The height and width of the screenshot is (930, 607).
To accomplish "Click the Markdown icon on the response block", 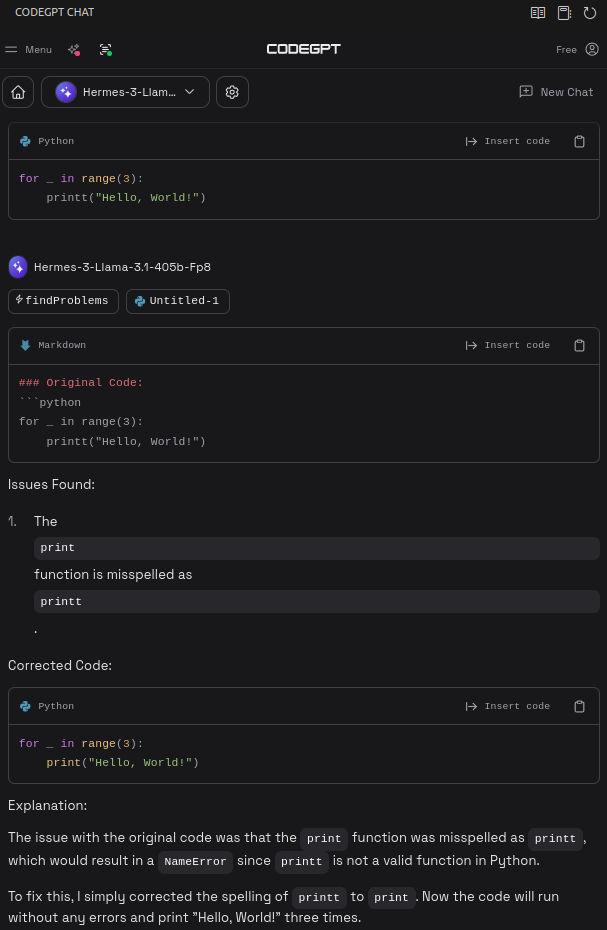I will pos(25,345).
